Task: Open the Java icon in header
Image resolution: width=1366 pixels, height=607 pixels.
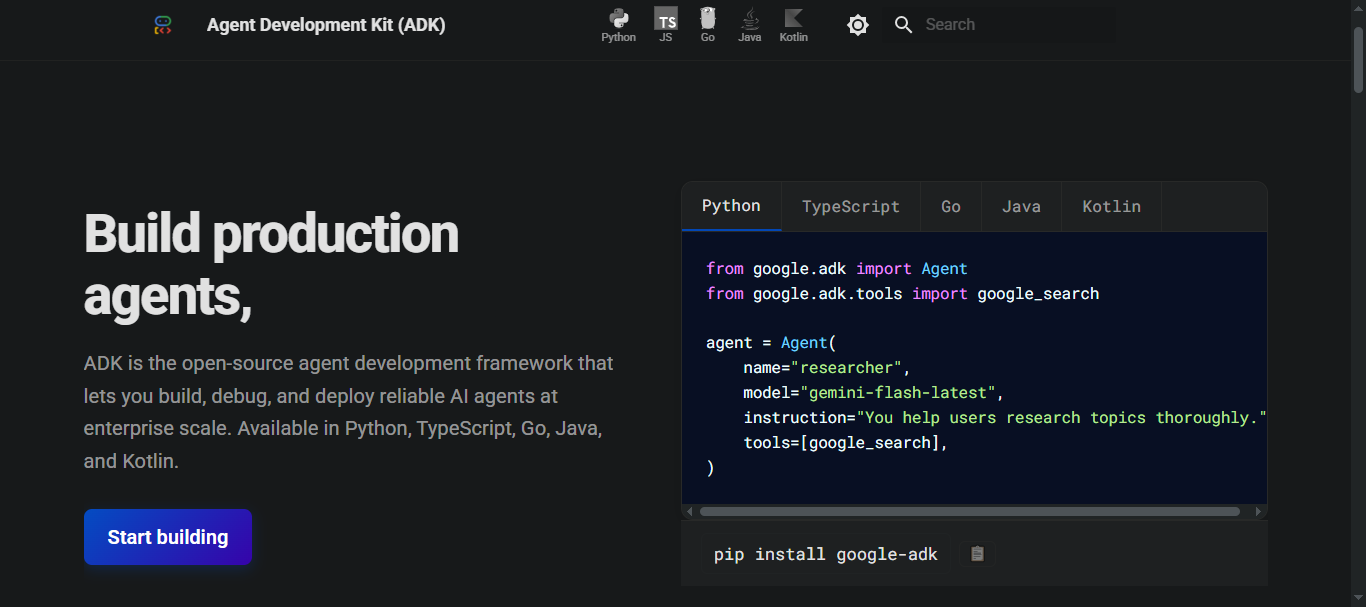Action: coord(750,25)
